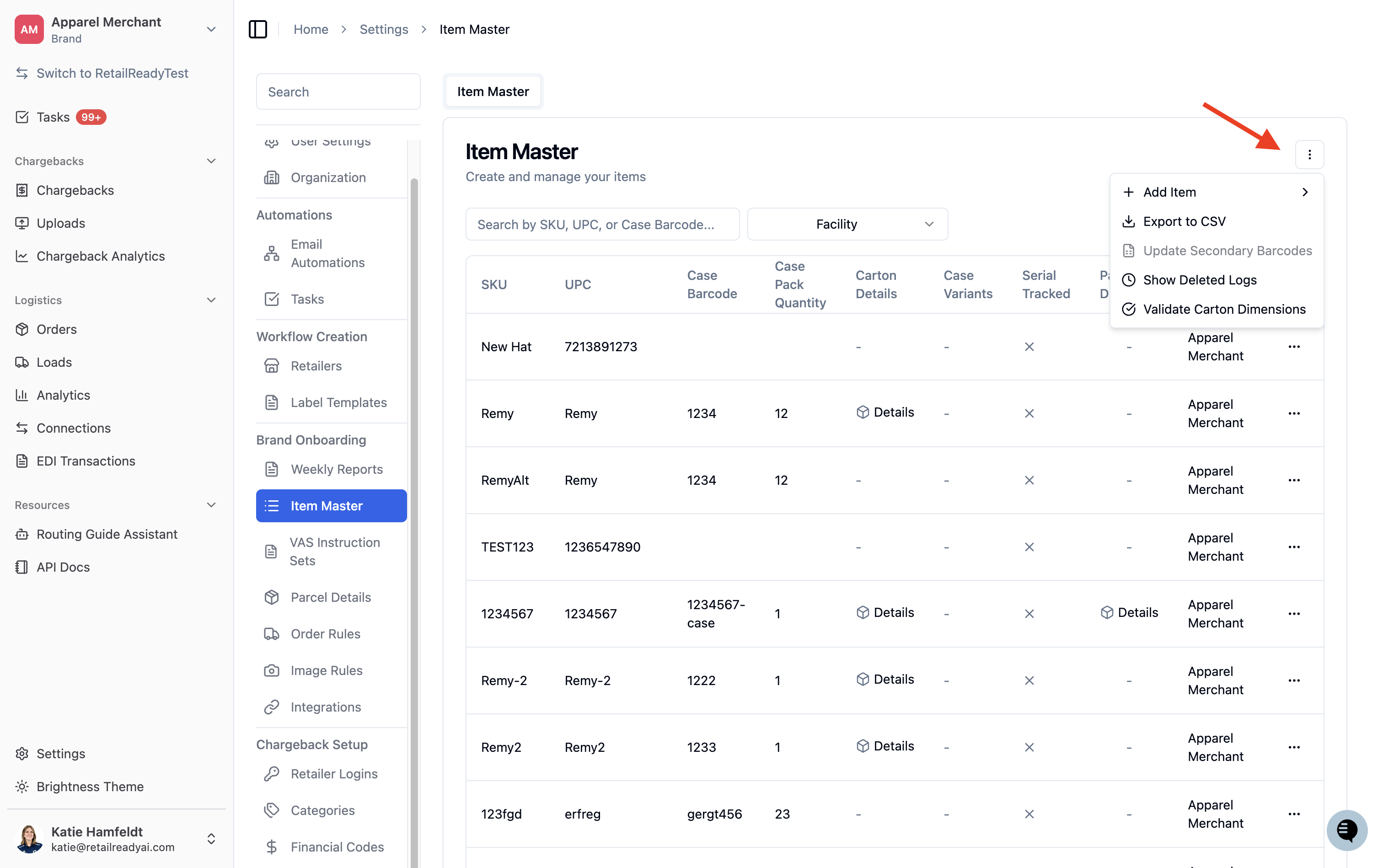This screenshot has height=868, width=1383.
Task: Open API Docs
Action: (63, 567)
